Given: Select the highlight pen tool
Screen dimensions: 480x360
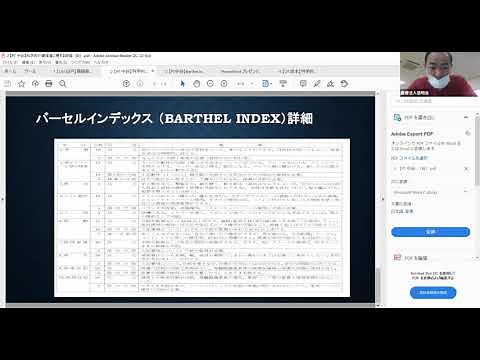Looking at the screenshot, I should [317, 84].
